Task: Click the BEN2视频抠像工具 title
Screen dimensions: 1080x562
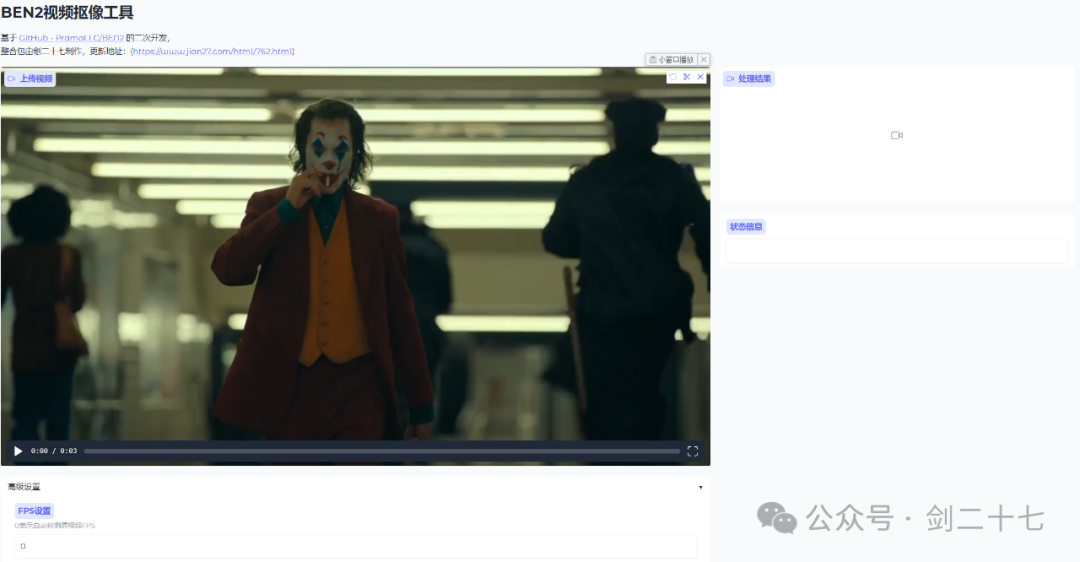Action: tap(68, 12)
